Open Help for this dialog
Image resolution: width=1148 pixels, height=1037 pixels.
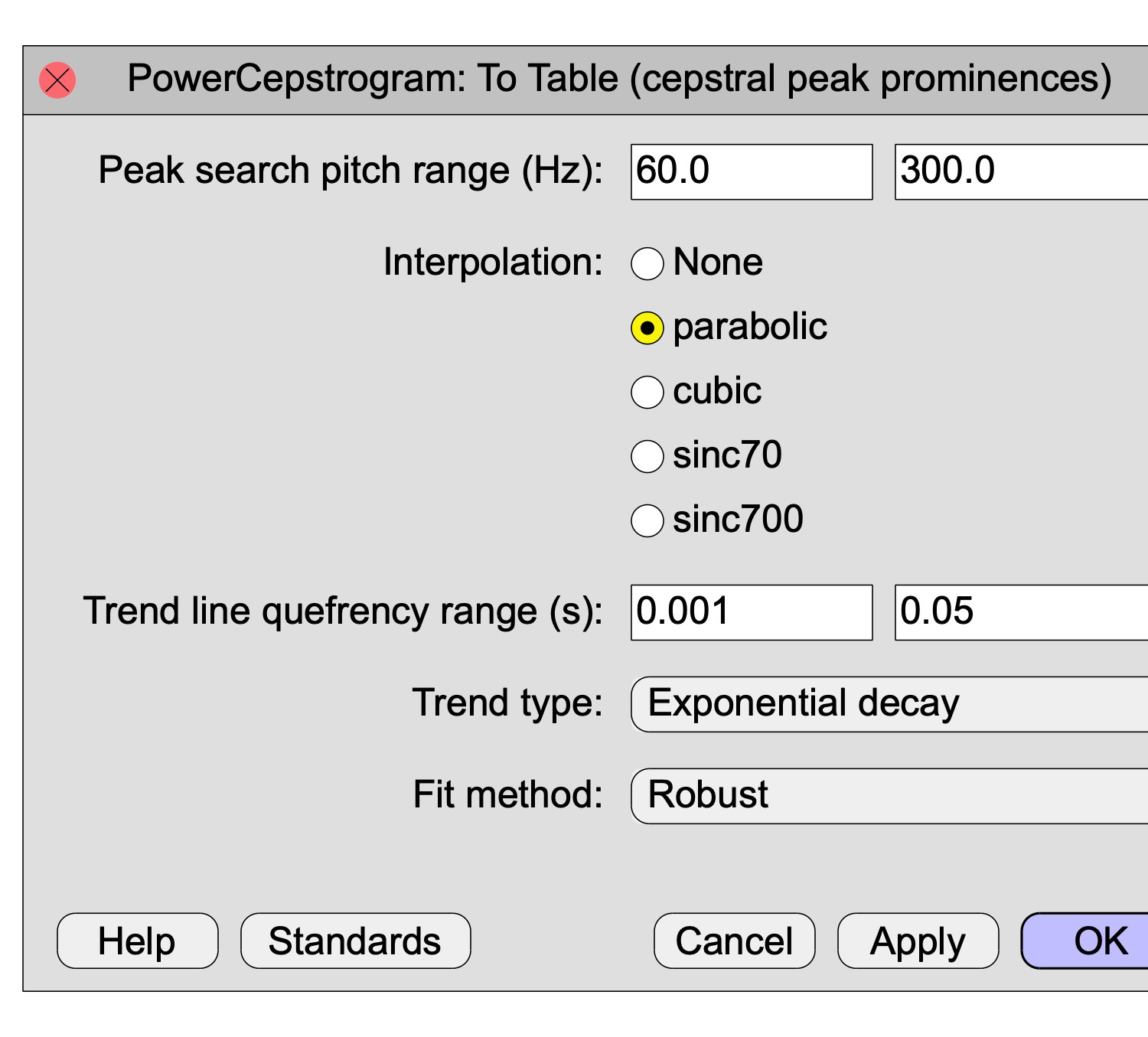pos(138,941)
